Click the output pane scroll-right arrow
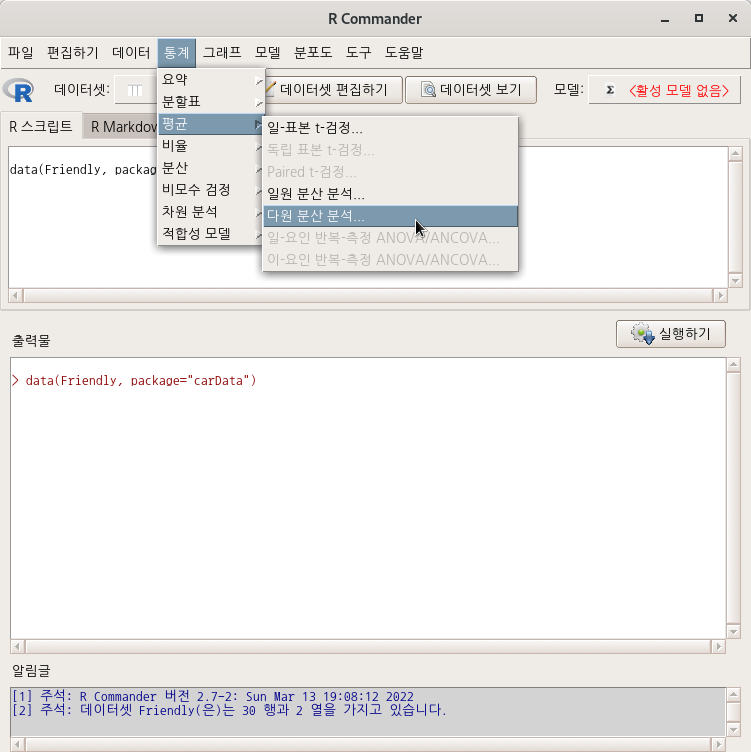This screenshot has height=752, width=751. pos(718,647)
